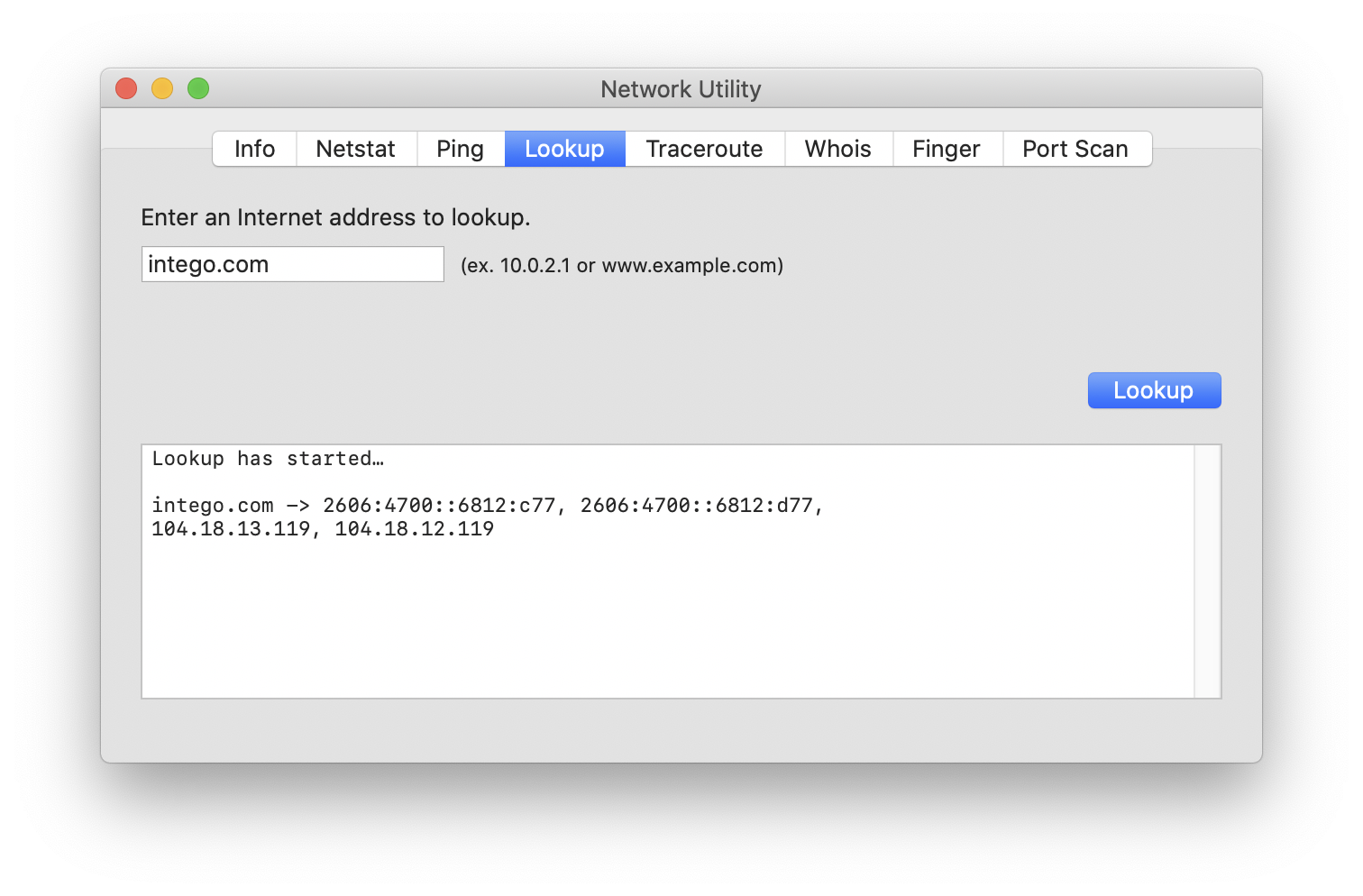The height and width of the screenshot is (896, 1363).
Task: Click the Network Utility title bar
Action: point(681,89)
